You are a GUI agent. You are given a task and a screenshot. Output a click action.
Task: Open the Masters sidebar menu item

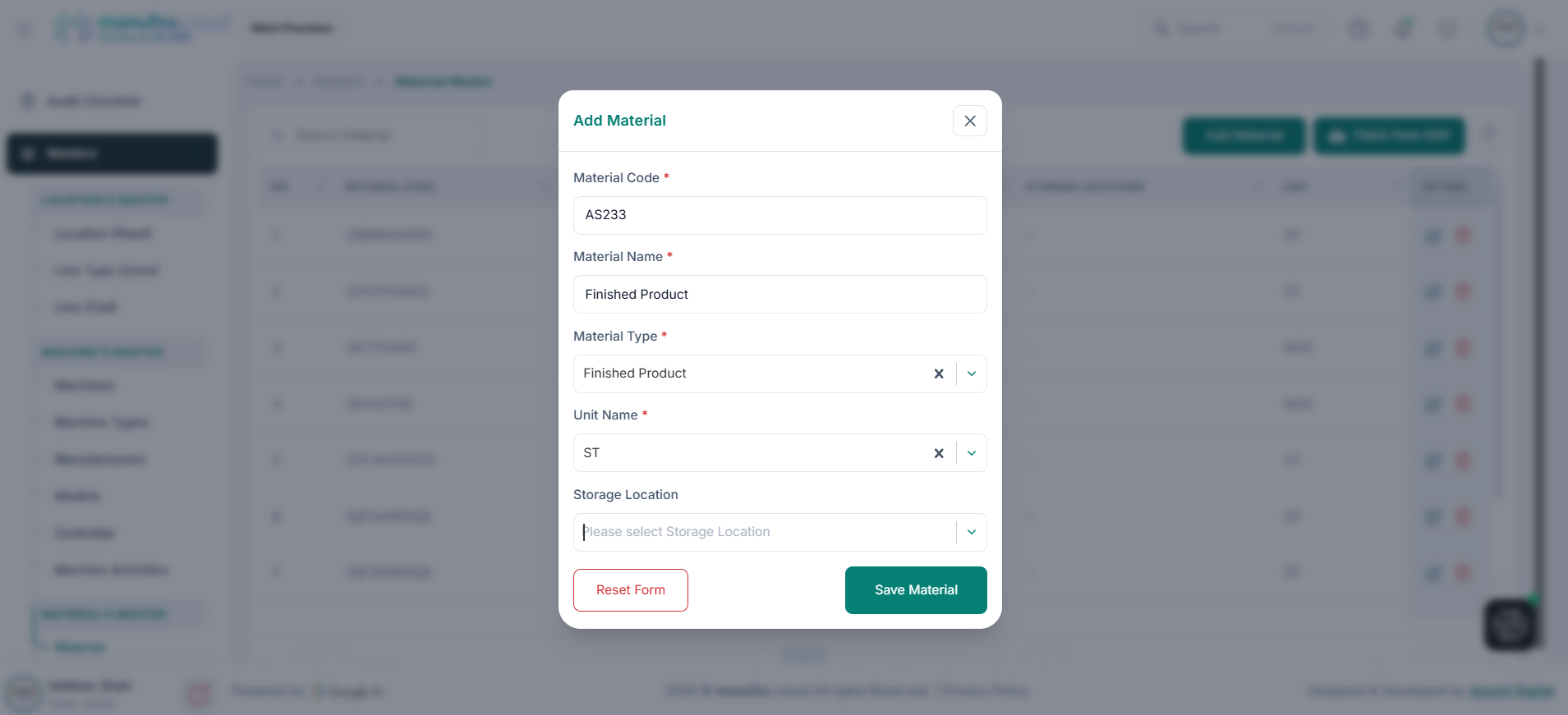coord(112,154)
